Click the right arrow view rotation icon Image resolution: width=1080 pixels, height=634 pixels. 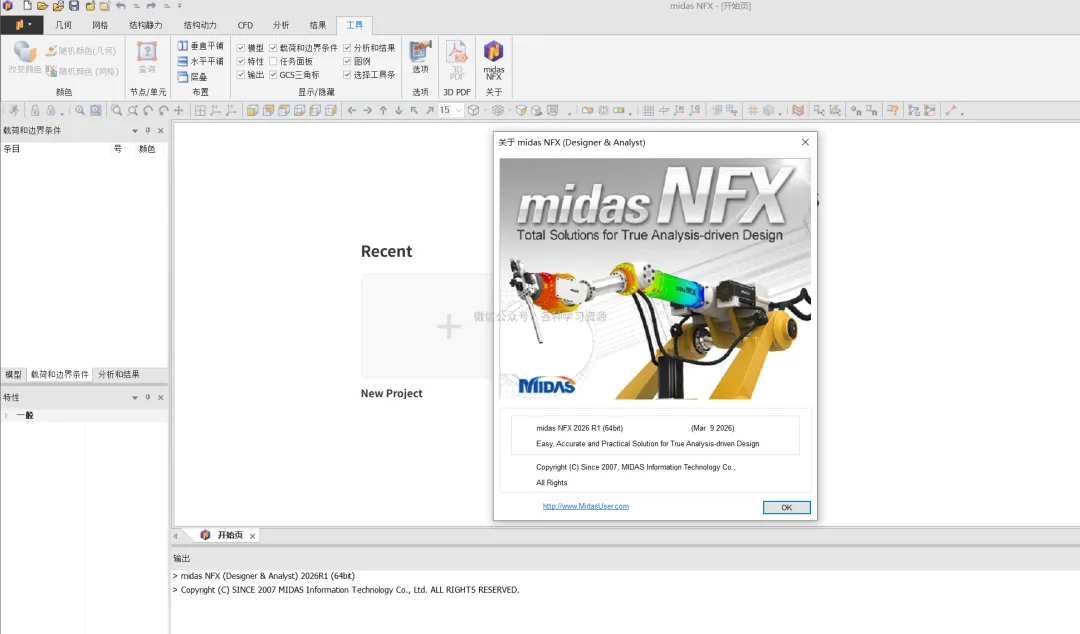[367, 110]
